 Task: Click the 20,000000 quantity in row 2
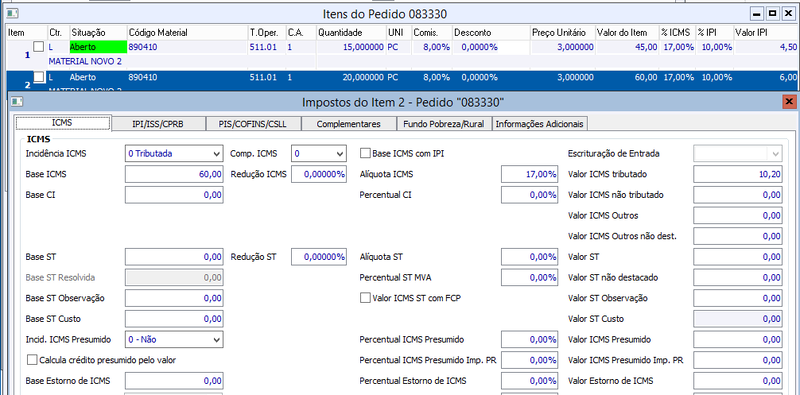[x=351, y=78]
